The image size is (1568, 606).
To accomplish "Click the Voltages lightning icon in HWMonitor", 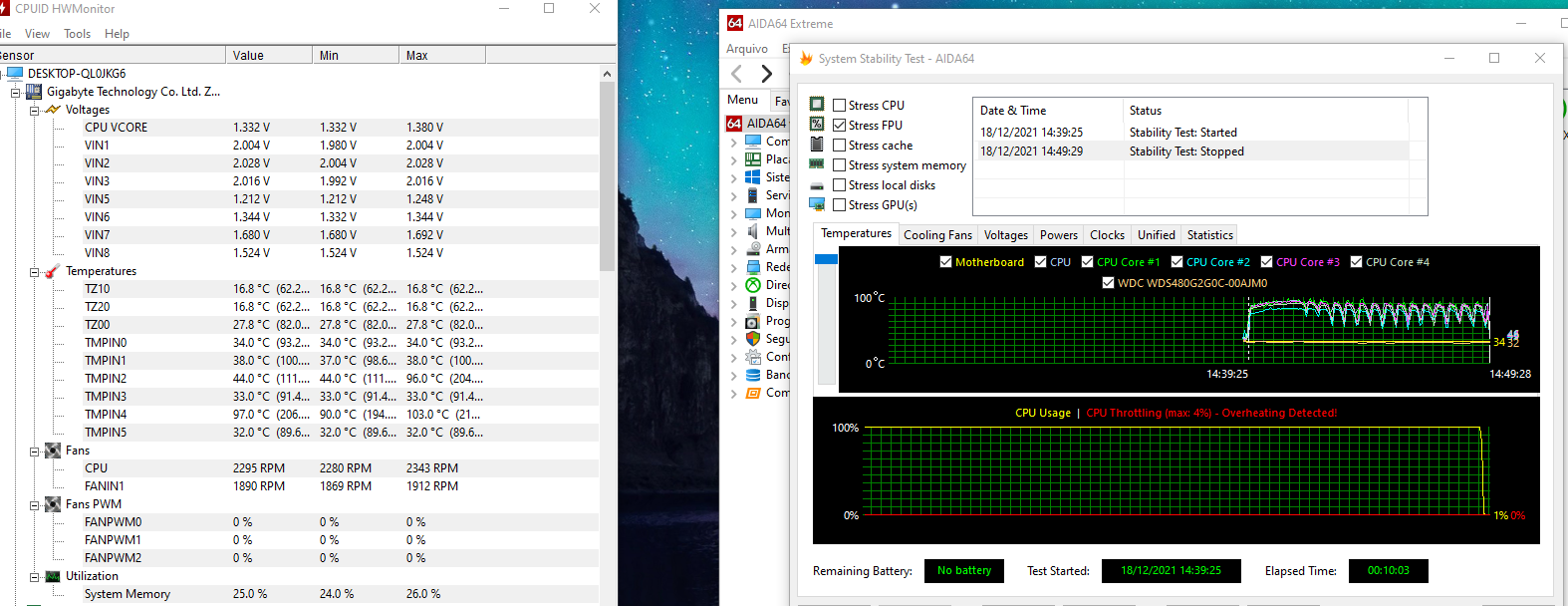I will point(53,110).
